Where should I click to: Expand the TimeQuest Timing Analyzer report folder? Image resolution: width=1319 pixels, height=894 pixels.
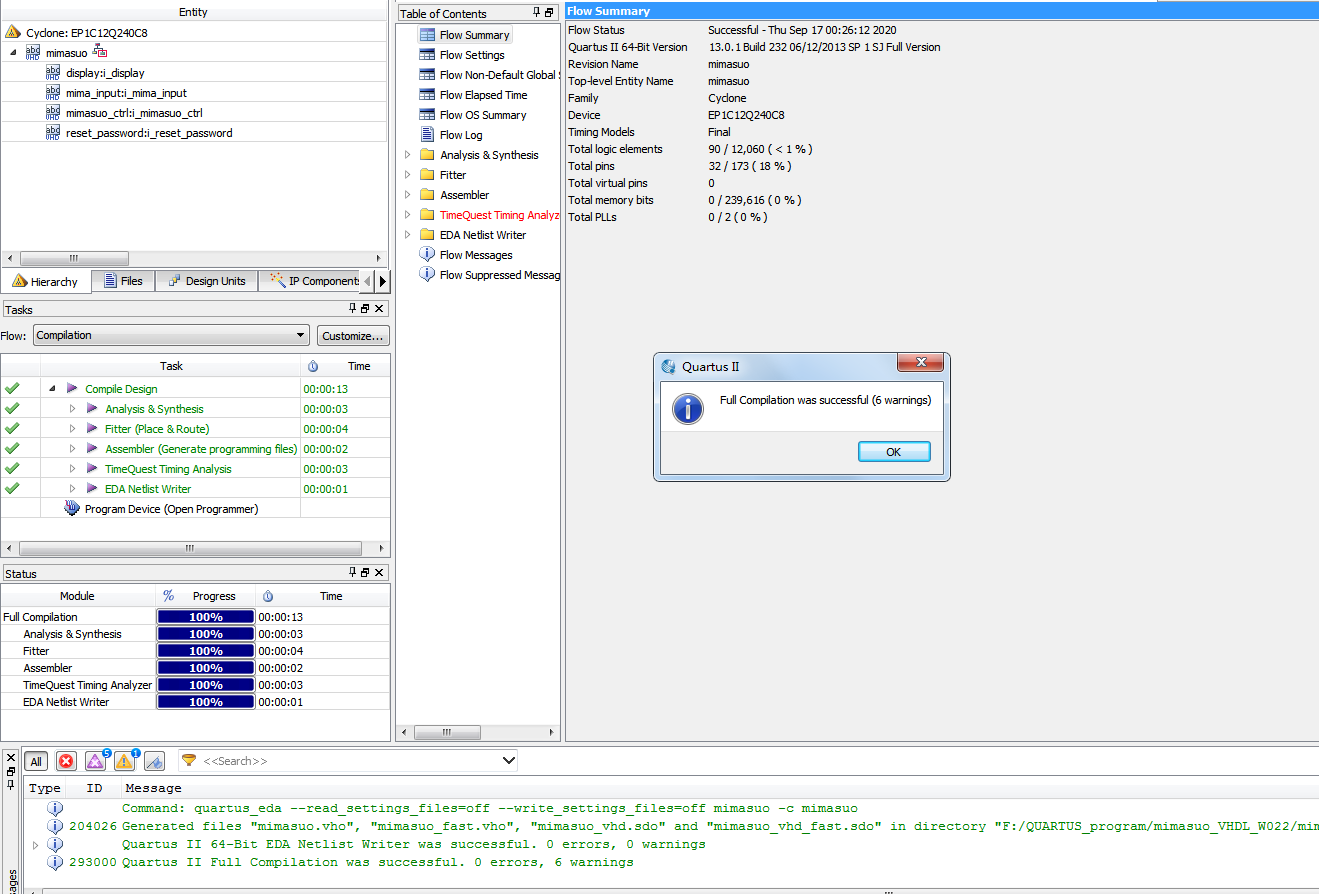(x=407, y=215)
